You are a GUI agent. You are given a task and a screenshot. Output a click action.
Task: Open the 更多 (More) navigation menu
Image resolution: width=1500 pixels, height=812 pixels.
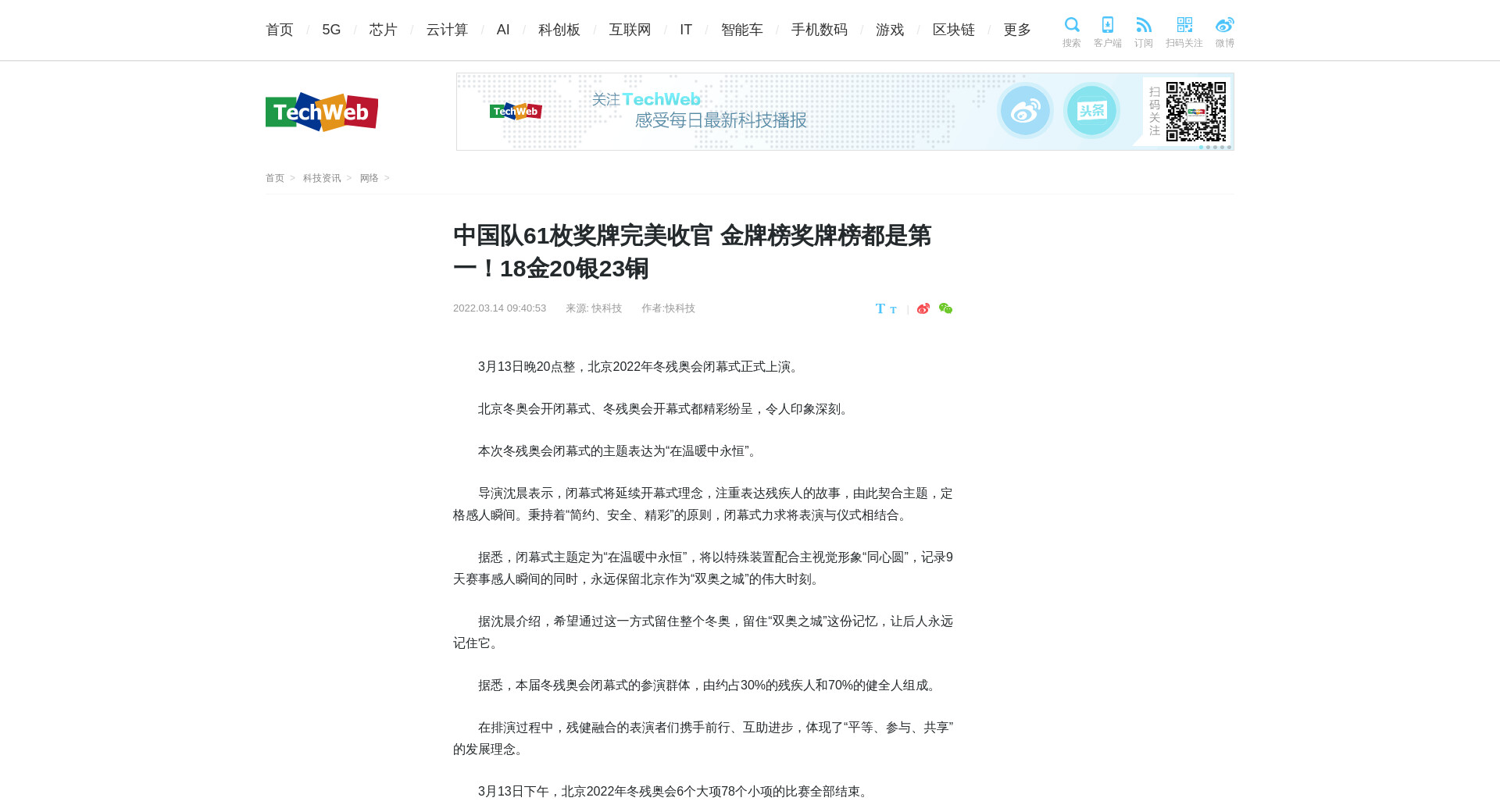coord(1016,30)
